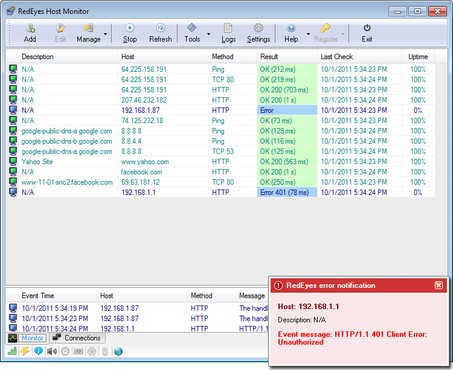Viewport: 453px width, 370px height.
Task: Close the RedEyes error notification popup
Action: click(439, 285)
